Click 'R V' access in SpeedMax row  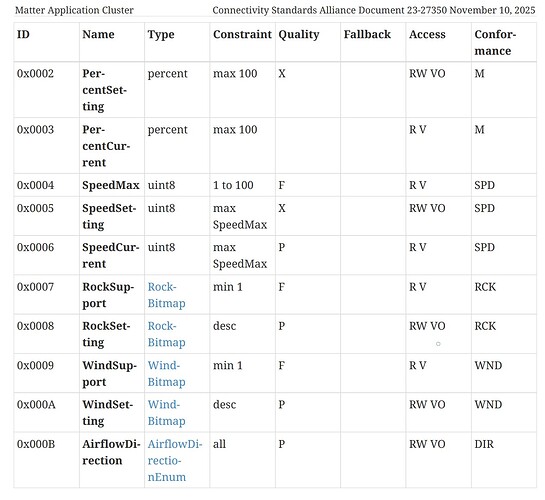(x=417, y=185)
